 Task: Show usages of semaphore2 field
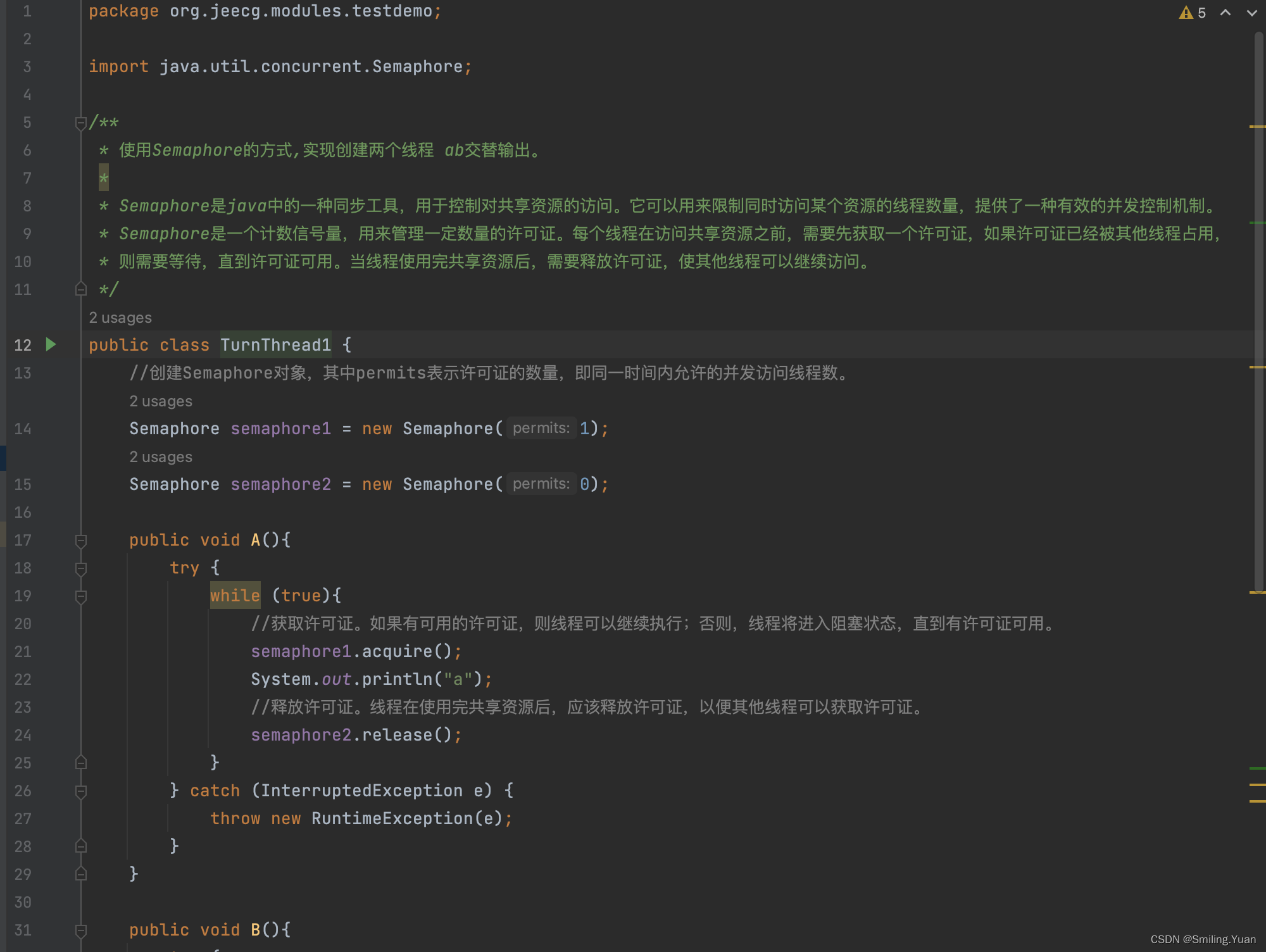click(x=161, y=457)
